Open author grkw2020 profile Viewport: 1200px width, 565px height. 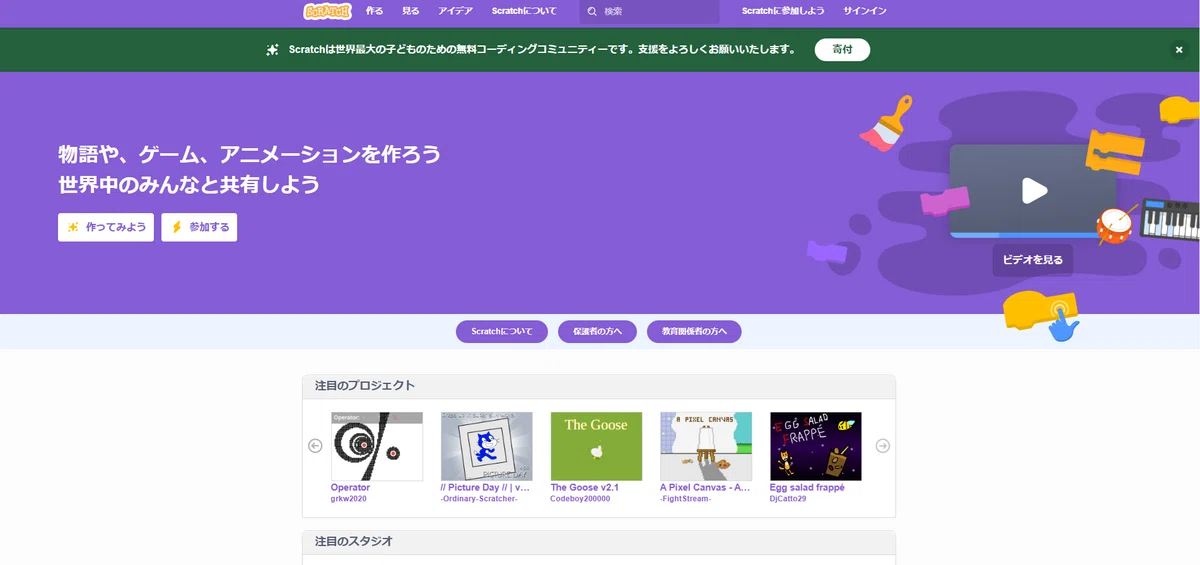click(x=348, y=498)
